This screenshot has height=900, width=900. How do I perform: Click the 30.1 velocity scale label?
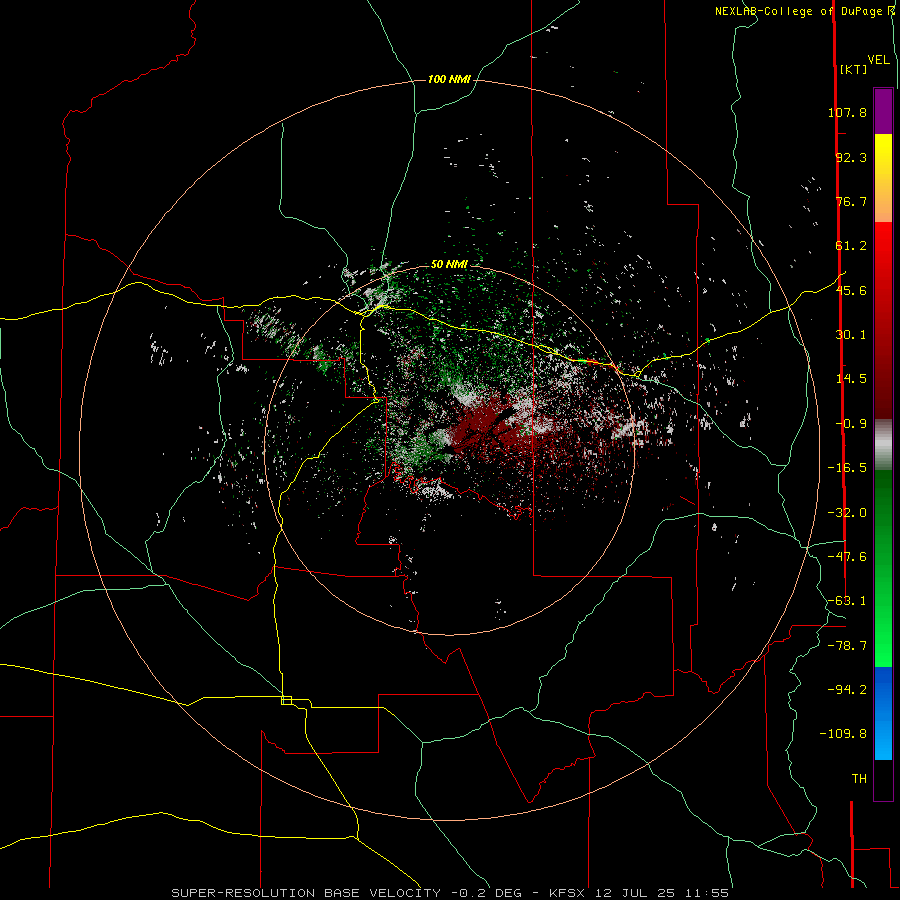pos(851,335)
